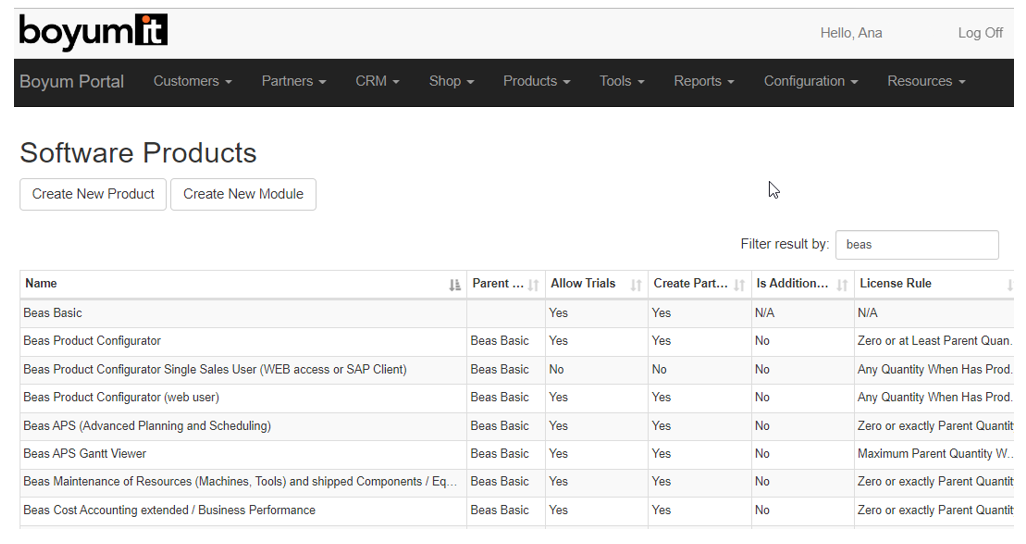
Task: Open the Shop menu
Action: pyautogui.click(x=451, y=82)
